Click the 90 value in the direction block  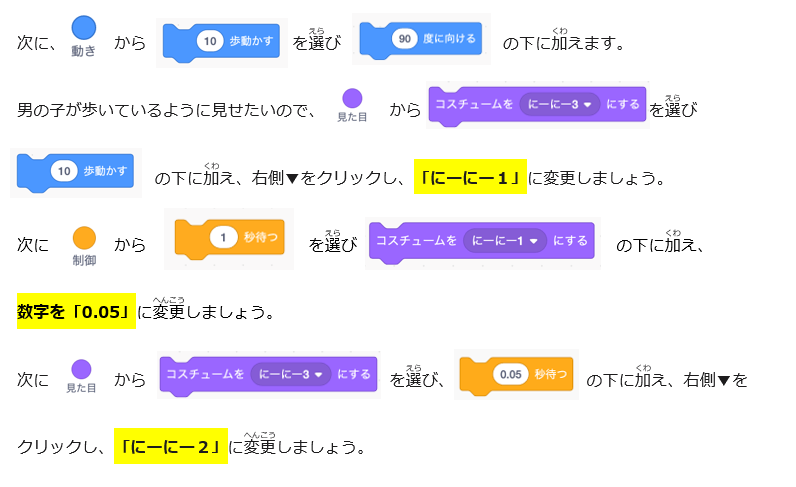point(404,39)
